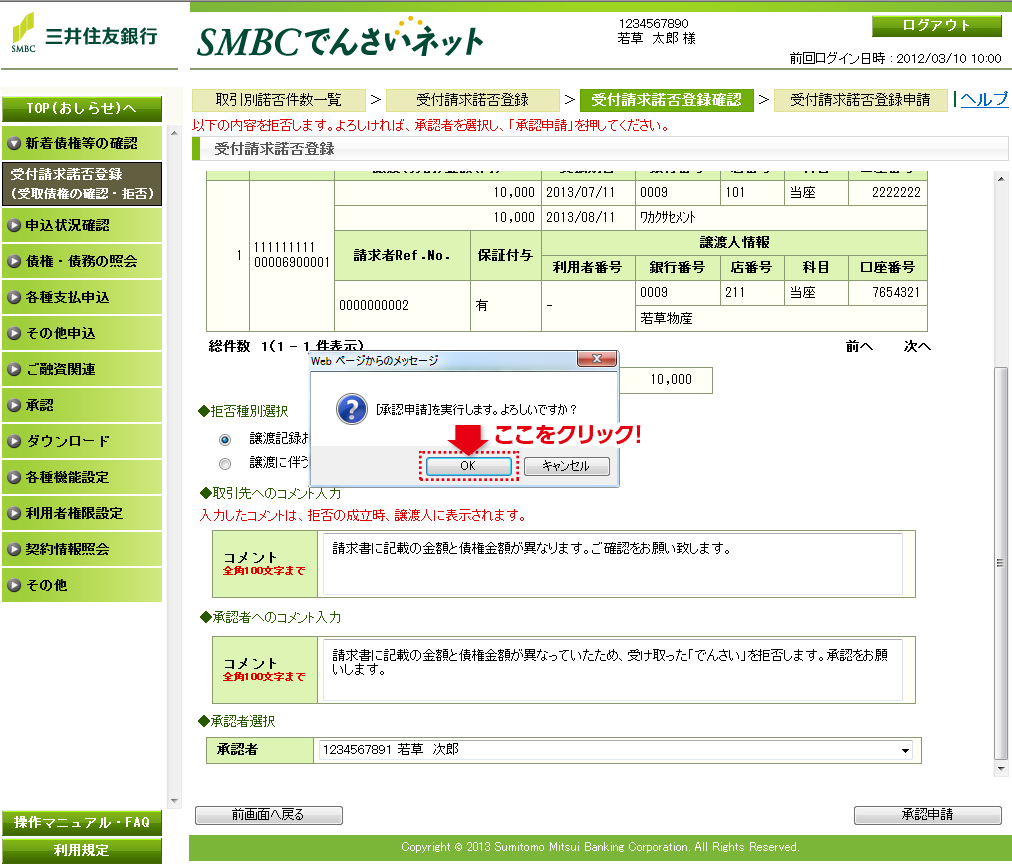Click arrow icon beside ご融資関連
1012x864 pixels.
14,370
